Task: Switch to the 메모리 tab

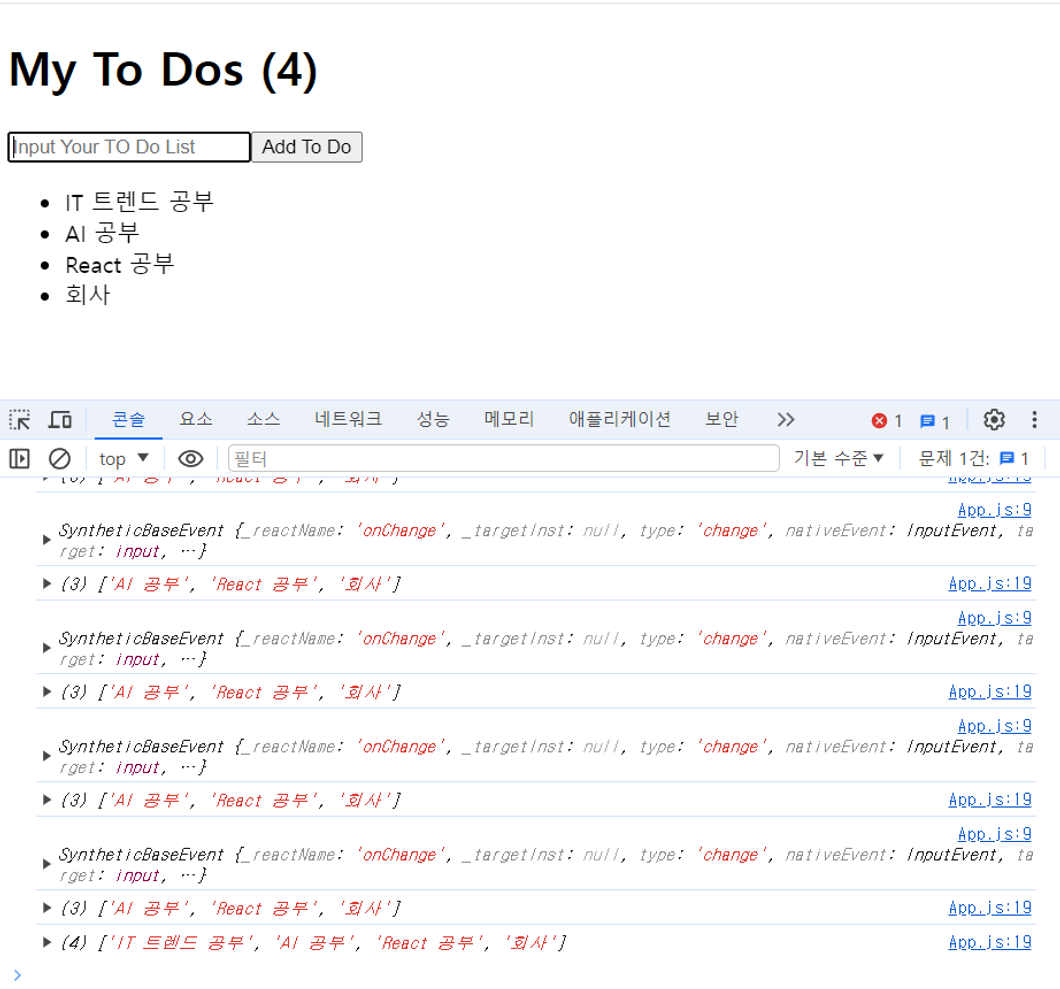Action: point(509,420)
